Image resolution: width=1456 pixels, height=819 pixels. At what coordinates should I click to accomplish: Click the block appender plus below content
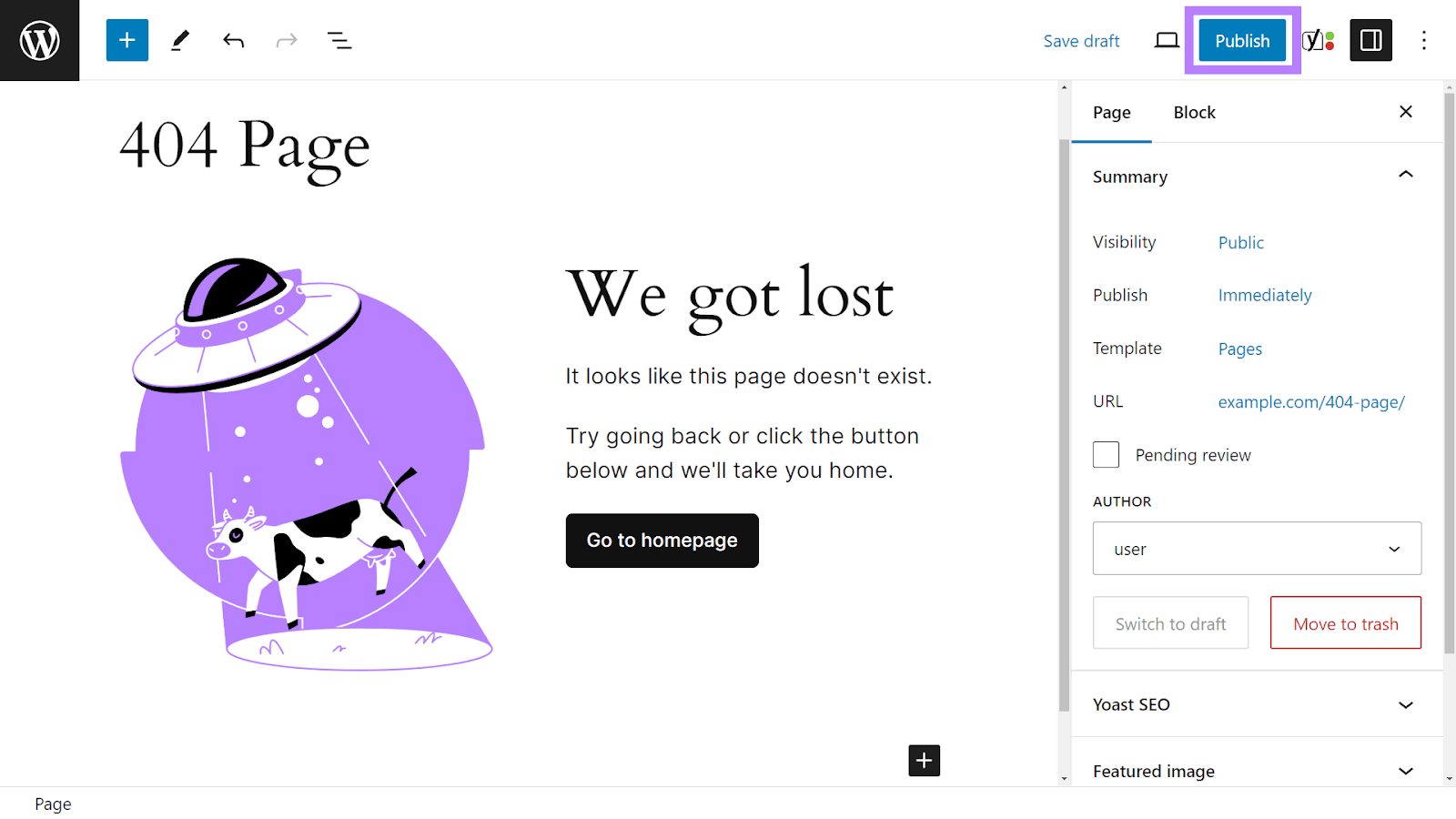tap(924, 761)
